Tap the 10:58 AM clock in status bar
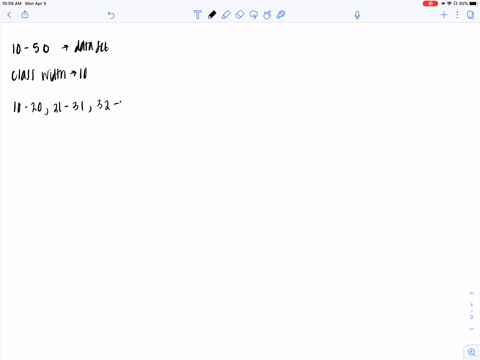The height and width of the screenshot is (360, 480). 12,3
